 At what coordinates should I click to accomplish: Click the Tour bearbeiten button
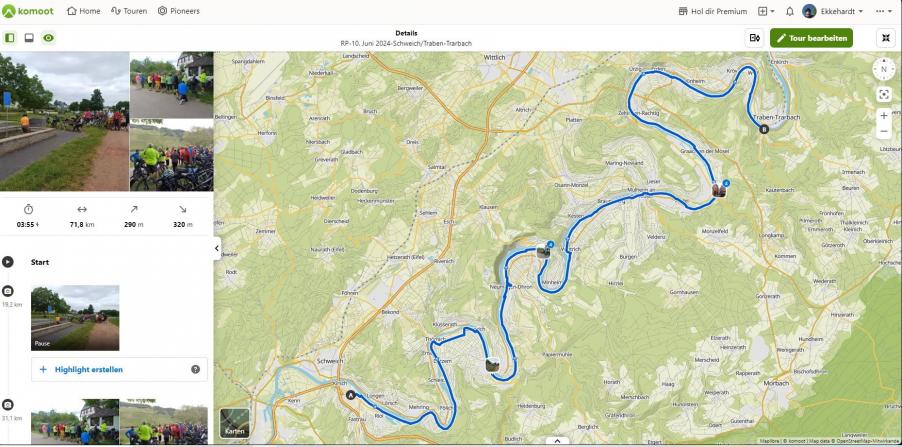tap(811, 38)
